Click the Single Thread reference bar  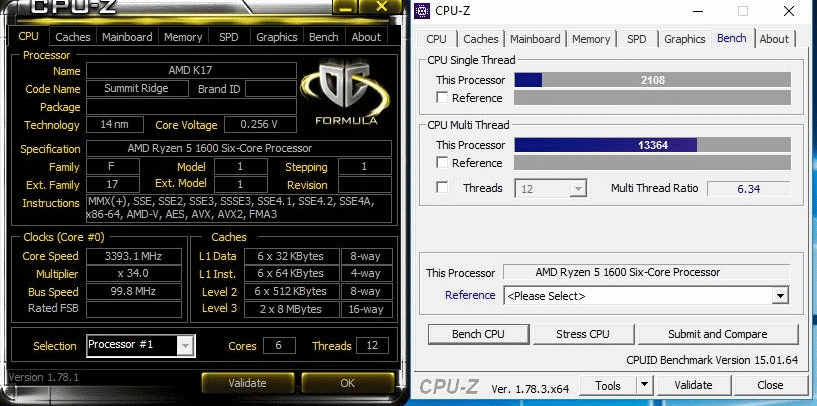[652, 97]
